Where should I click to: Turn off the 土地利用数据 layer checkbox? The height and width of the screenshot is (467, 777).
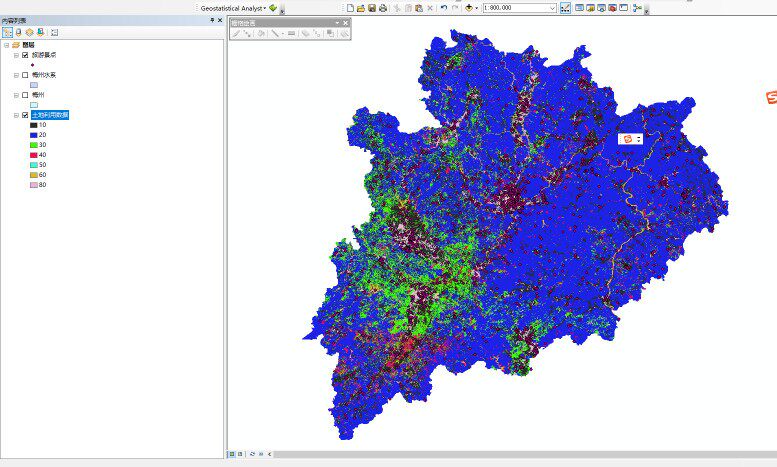coord(25,115)
